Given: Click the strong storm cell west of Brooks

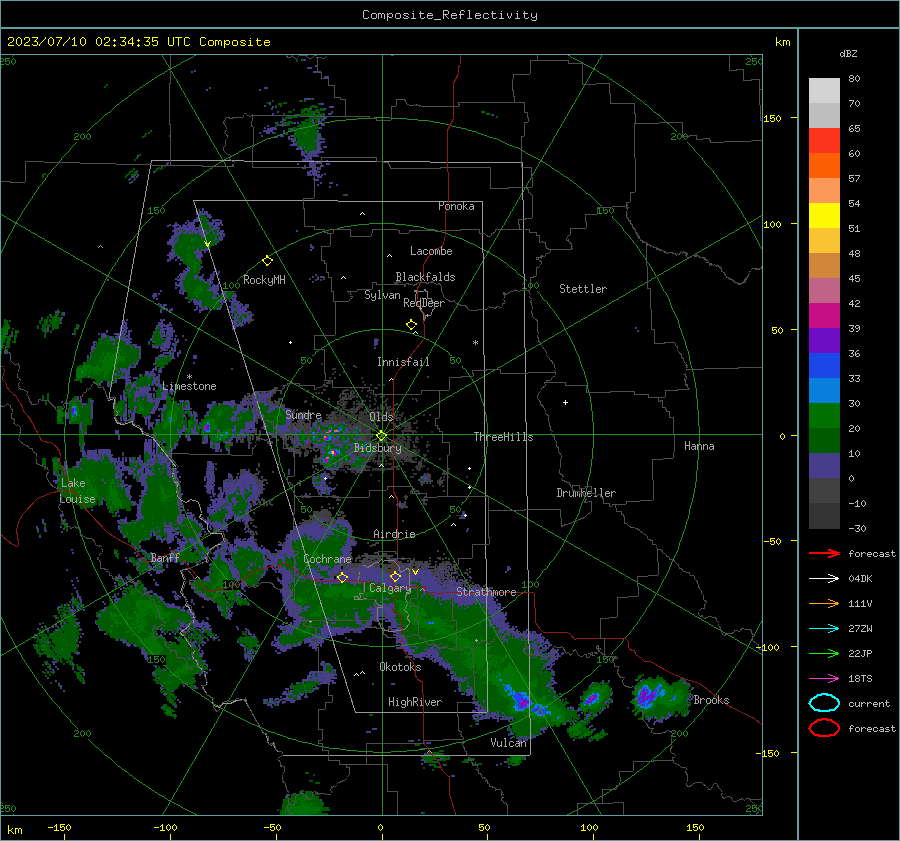Looking at the screenshot, I should coord(659,697).
